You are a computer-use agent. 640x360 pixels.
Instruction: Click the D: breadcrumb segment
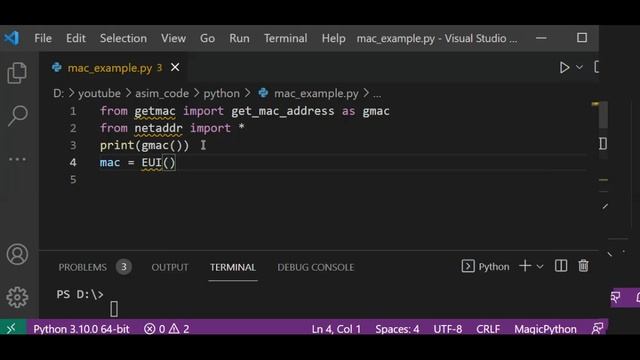[58, 93]
